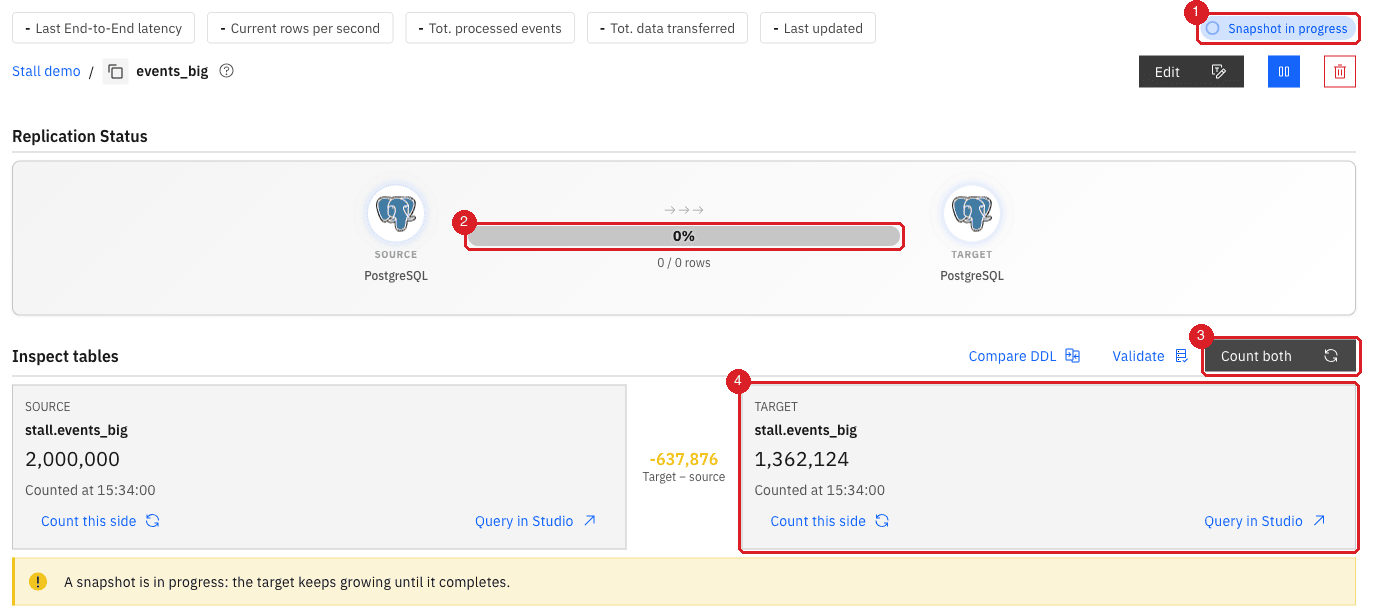Click the target row count 1,362,124
The image size is (1380, 610).
point(802,460)
